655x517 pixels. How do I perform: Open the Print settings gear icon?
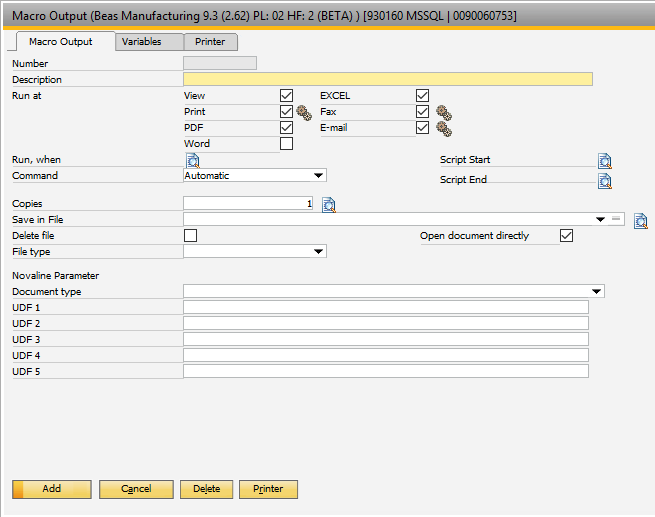pyautogui.click(x=304, y=113)
